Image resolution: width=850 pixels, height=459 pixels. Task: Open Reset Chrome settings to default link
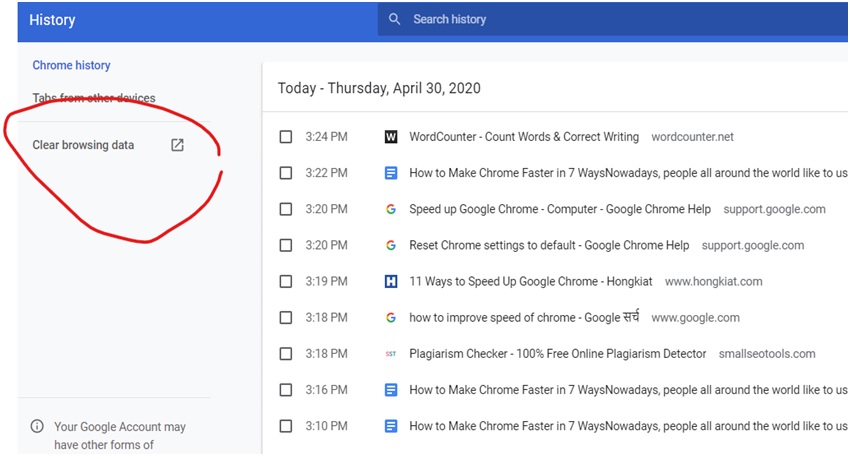coord(549,245)
